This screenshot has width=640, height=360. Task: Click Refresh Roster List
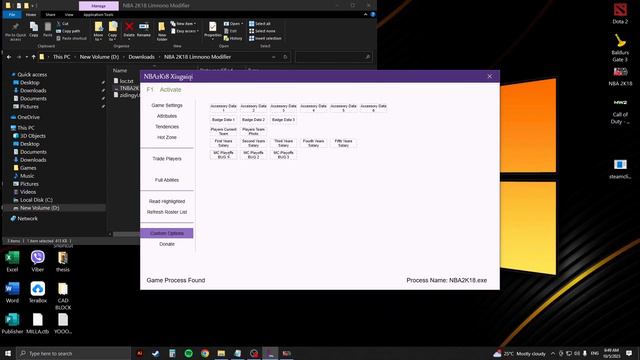pyautogui.click(x=167, y=212)
